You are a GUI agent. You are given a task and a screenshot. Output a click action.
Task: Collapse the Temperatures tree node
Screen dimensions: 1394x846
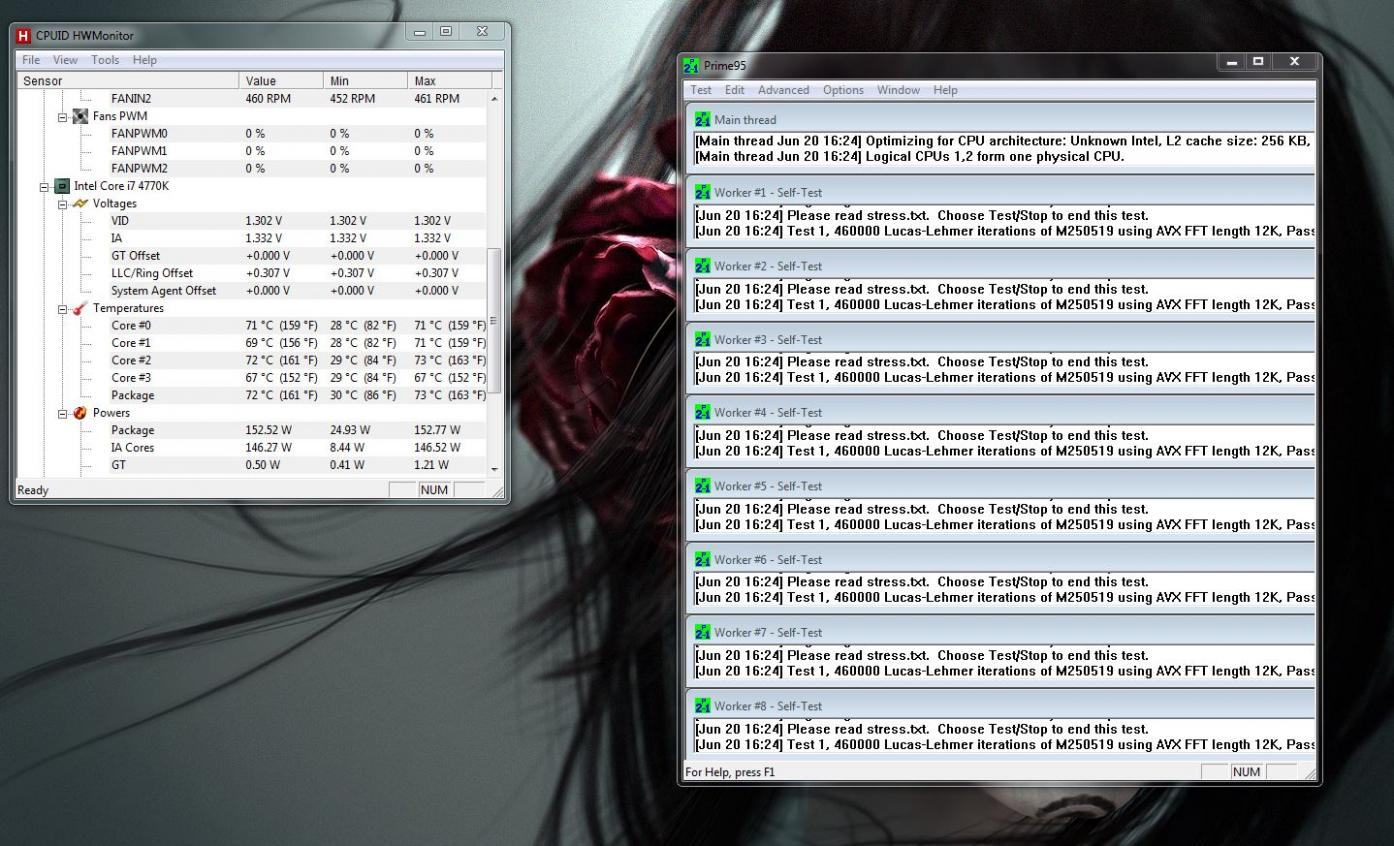63,309
